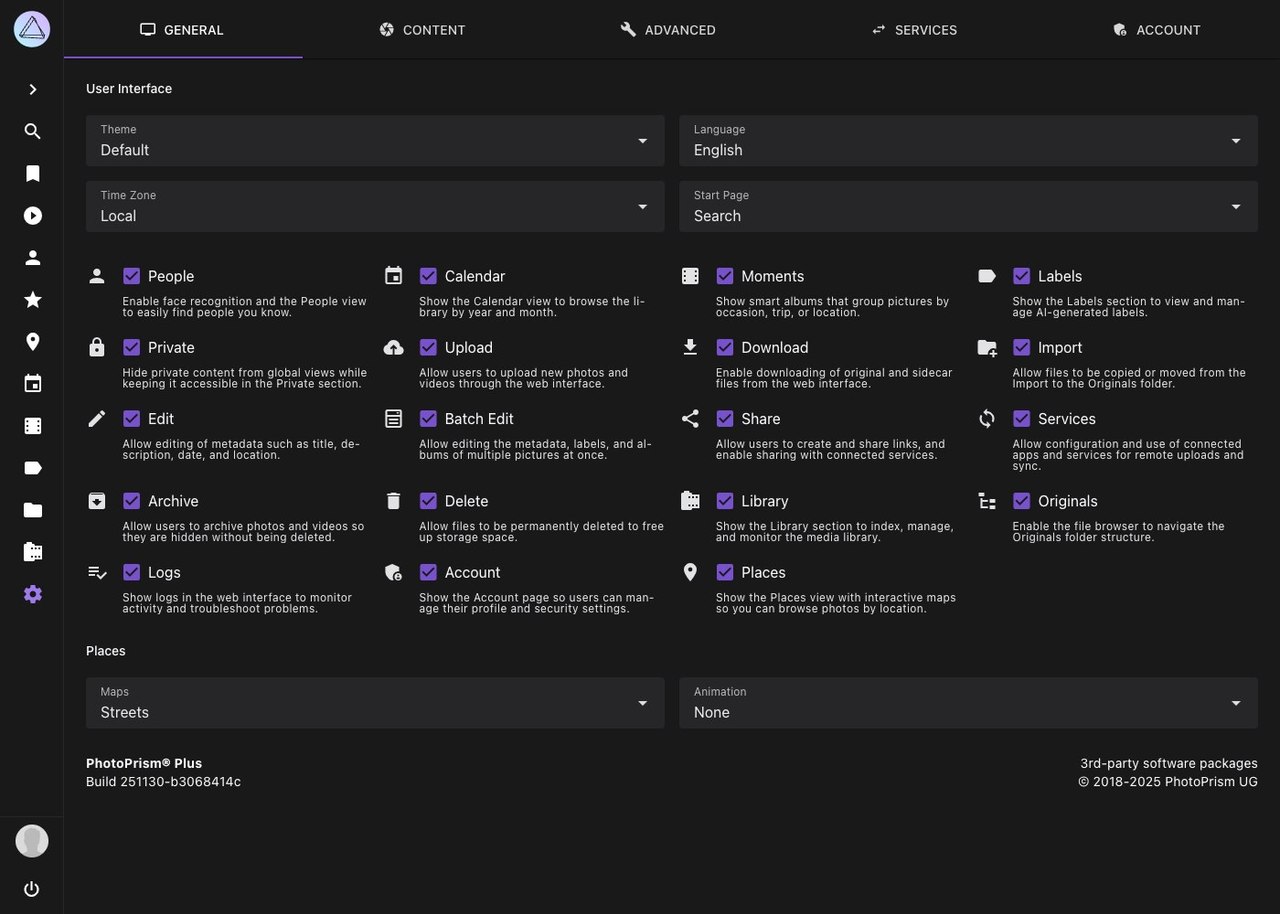Open Videos via the sidebar play icon
This screenshot has width=1280, height=914.
[32, 215]
